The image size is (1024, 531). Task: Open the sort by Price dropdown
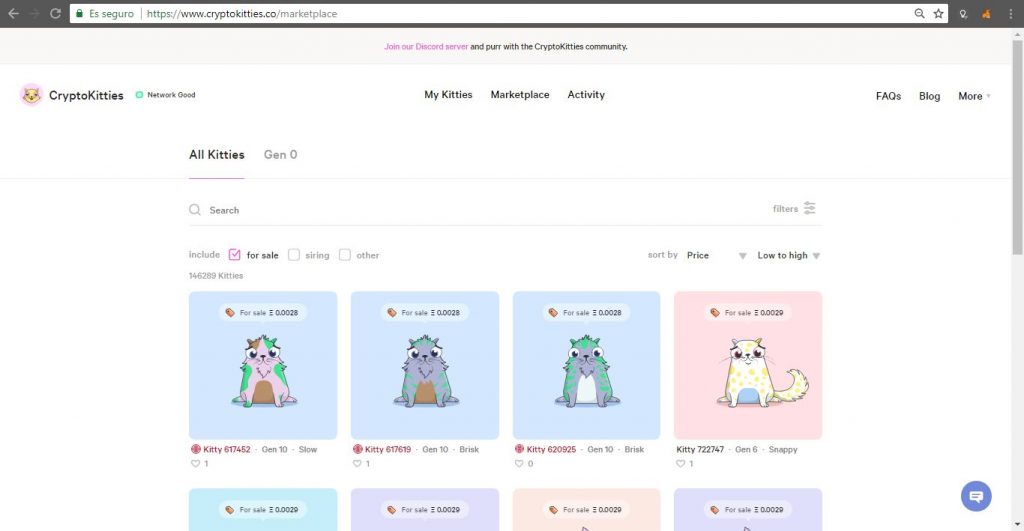coord(716,255)
